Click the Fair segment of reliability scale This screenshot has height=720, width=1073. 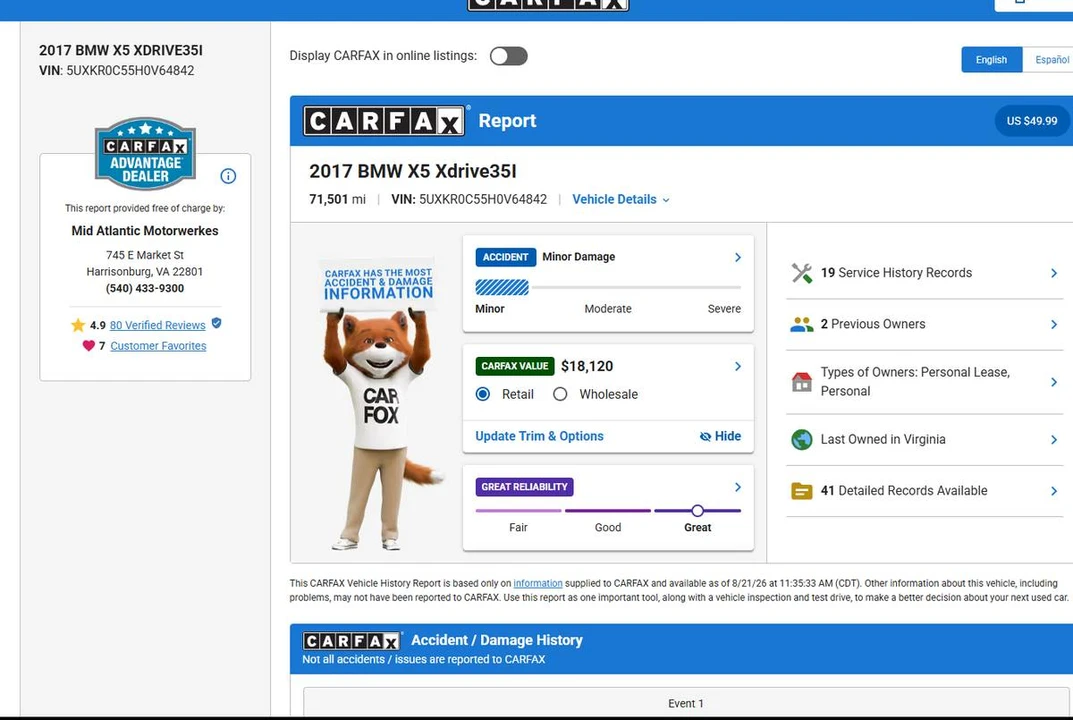tap(518, 511)
